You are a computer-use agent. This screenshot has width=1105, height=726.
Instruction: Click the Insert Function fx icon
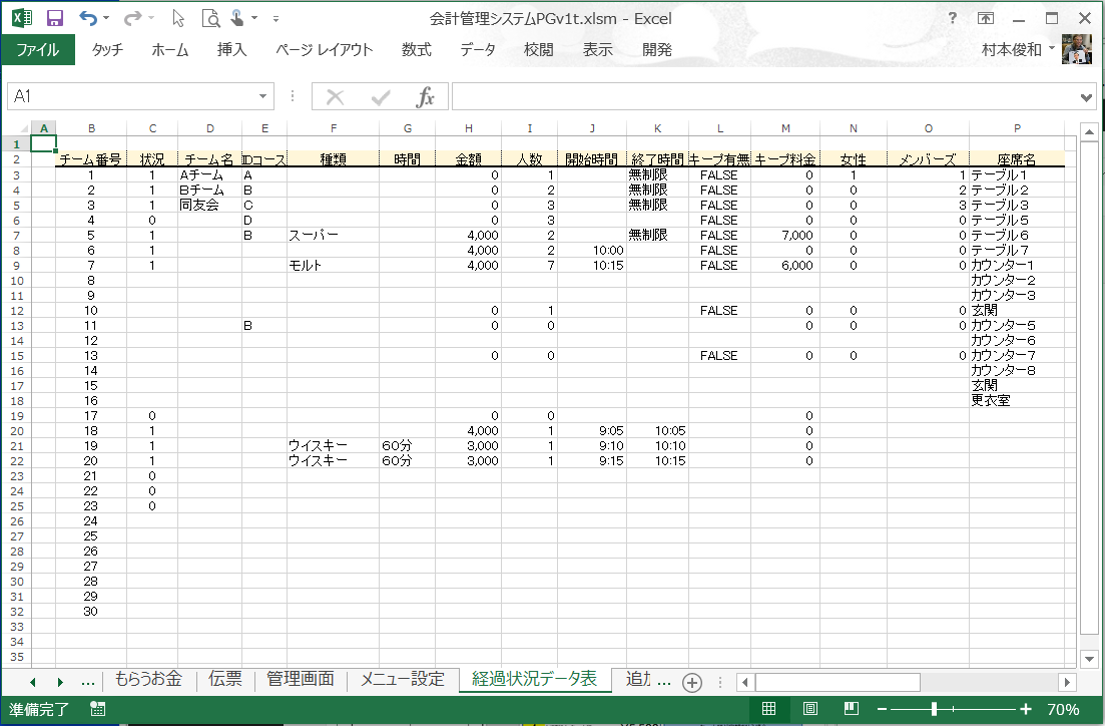425,96
